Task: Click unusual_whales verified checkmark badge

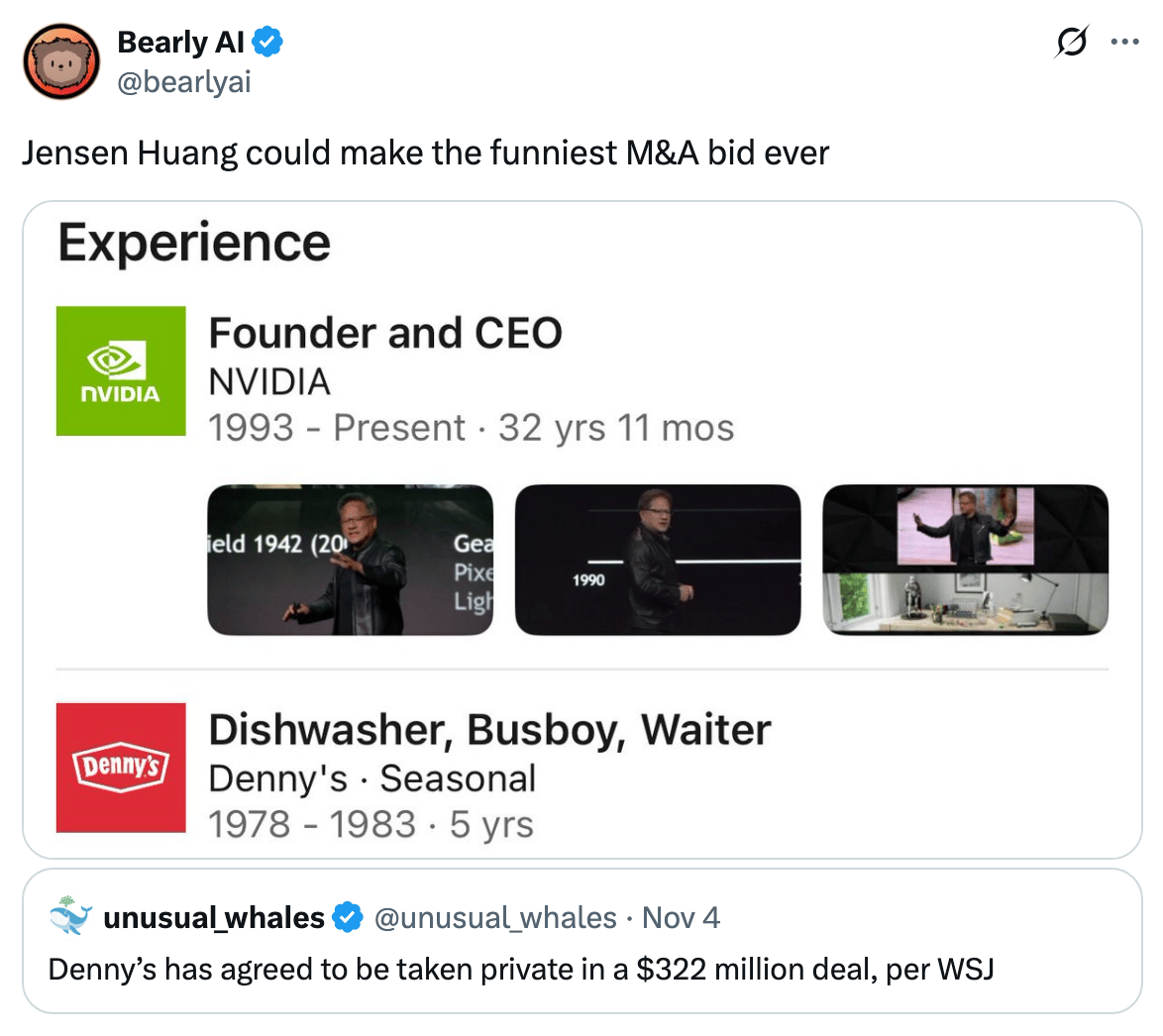Action: pyautogui.click(x=347, y=917)
